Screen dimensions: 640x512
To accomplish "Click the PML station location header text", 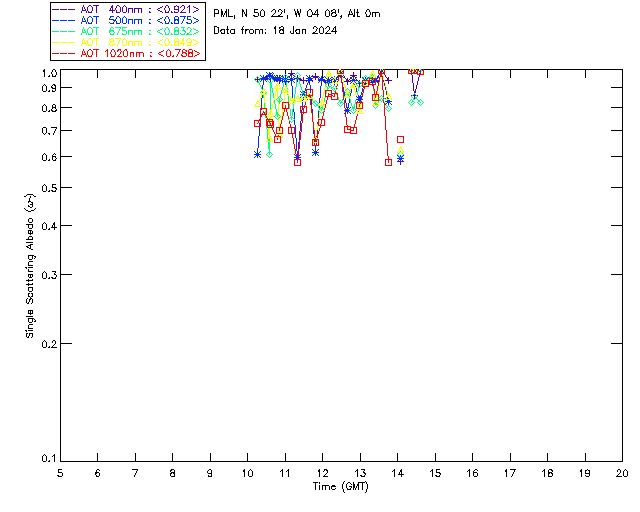I will tap(297, 14).
